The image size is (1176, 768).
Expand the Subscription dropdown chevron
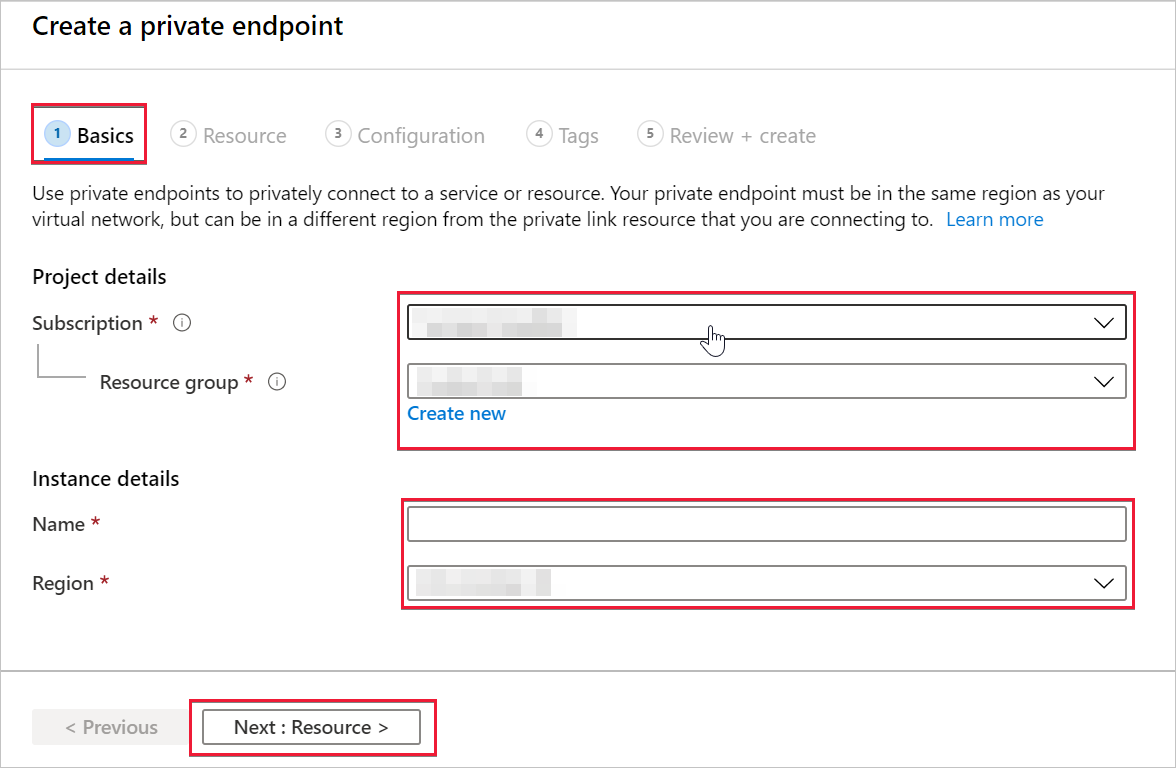[1103, 322]
